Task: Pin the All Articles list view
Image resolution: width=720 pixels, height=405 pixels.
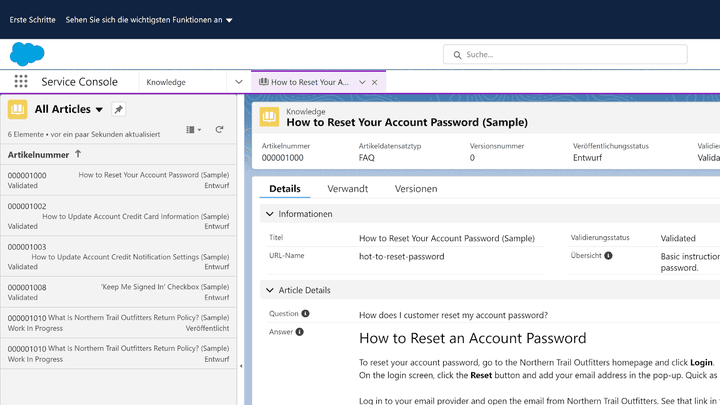Action: pyautogui.click(x=118, y=109)
